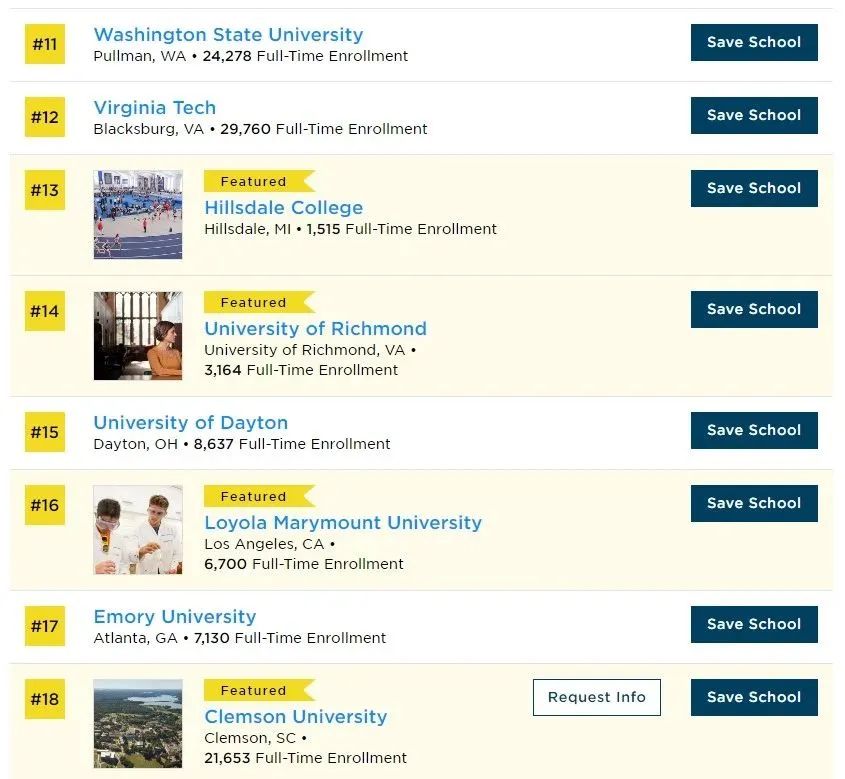This screenshot has width=845, height=779.
Task: Save Emory University to your list
Action: (754, 624)
